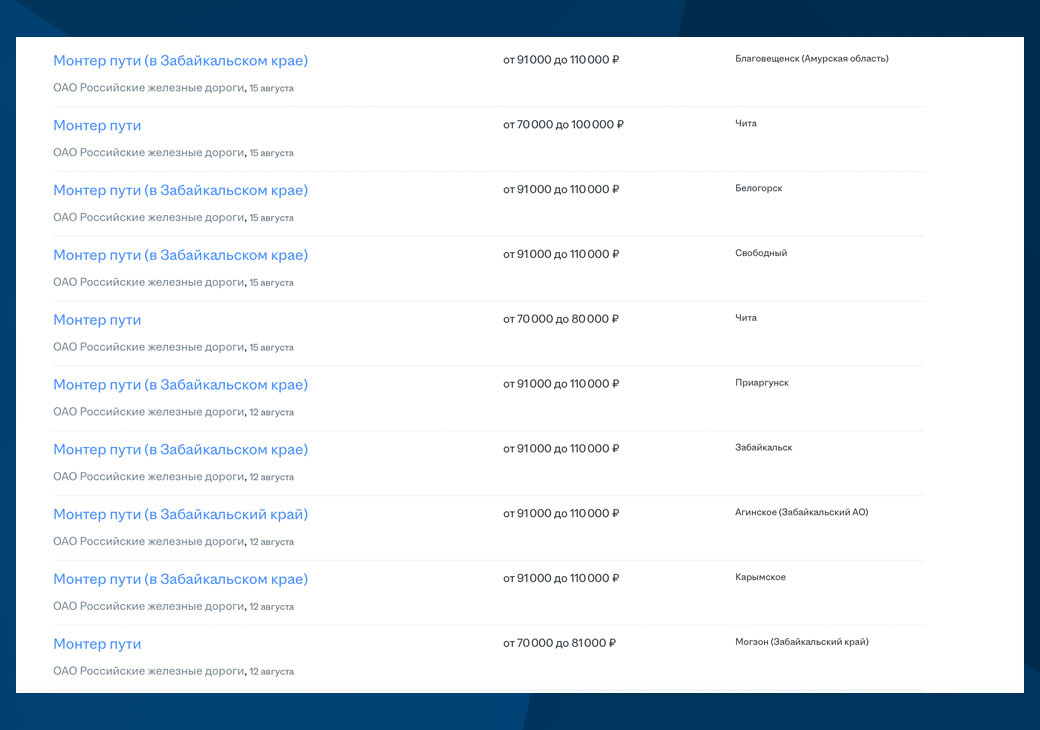Click the salary in the Забайкальск row
Image resolution: width=1040 pixels, height=730 pixels.
tap(560, 449)
